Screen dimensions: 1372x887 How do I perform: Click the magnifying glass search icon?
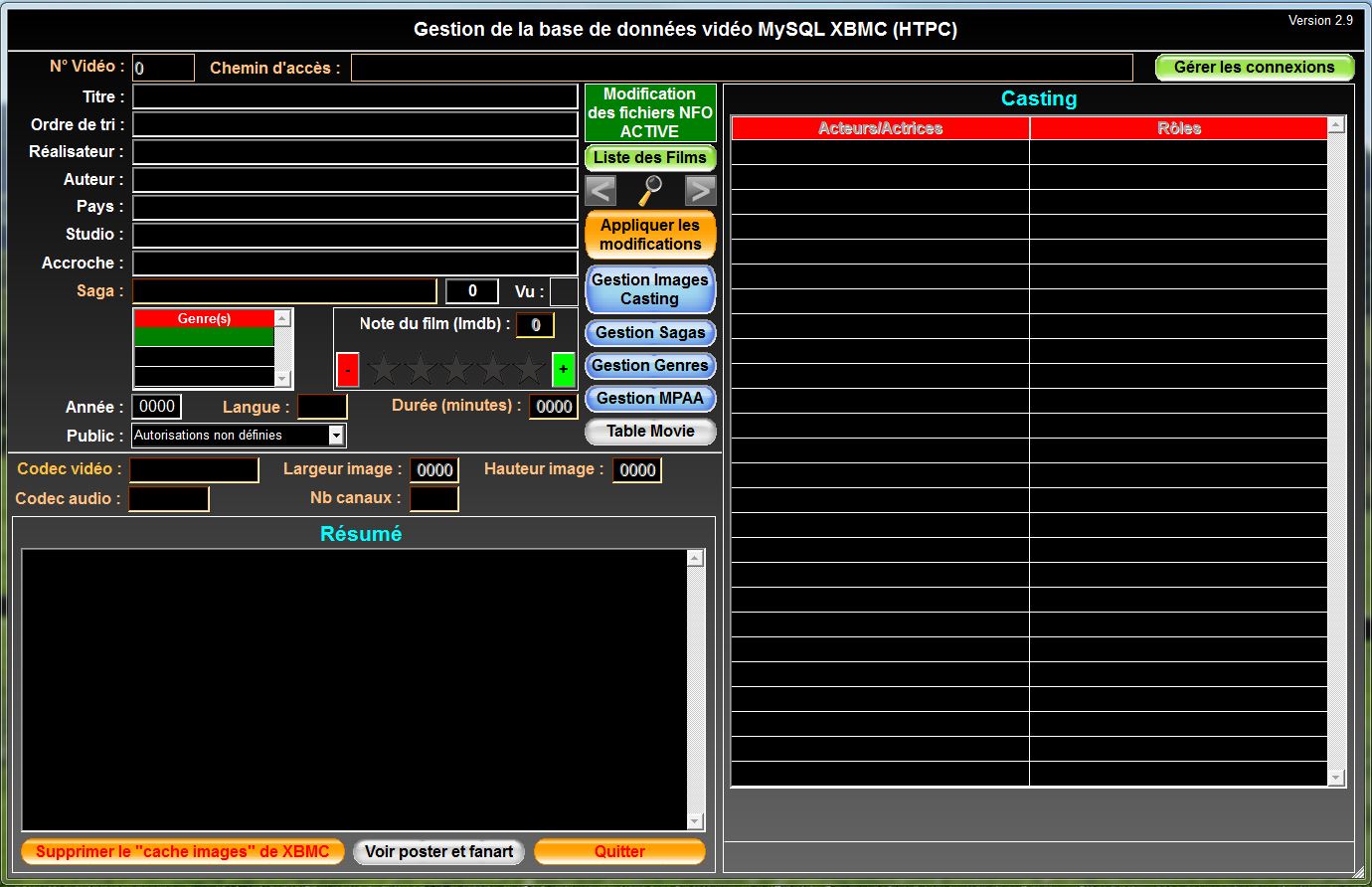click(x=650, y=190)
